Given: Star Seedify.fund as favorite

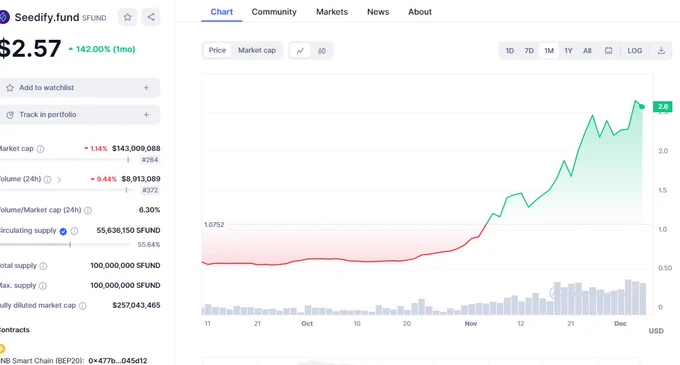Looking at the screenshot, I should pos(128,17).
